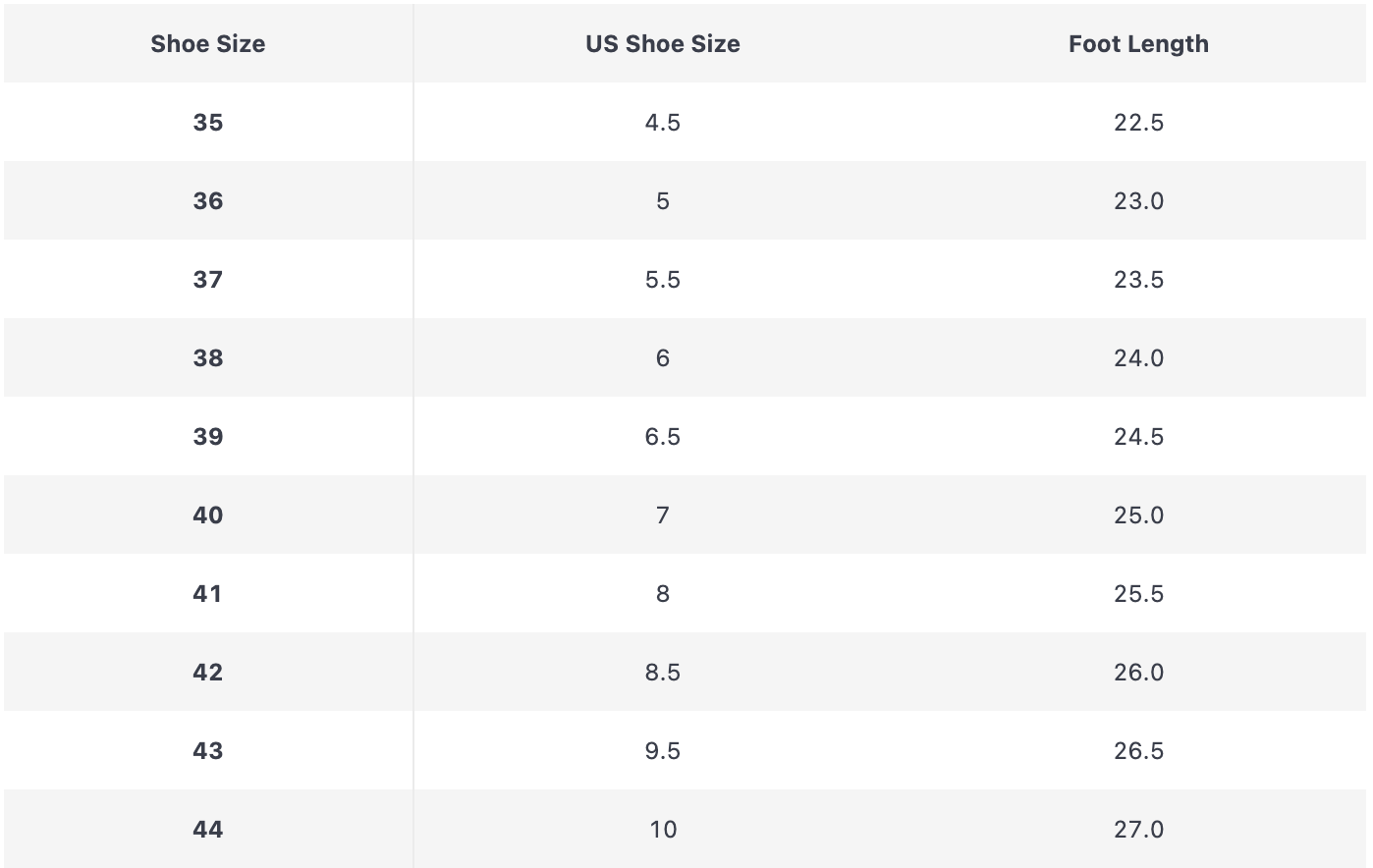
Task: Select foot length 27.0 cell
Action: pyautogui.click(x=1138, y=830)
